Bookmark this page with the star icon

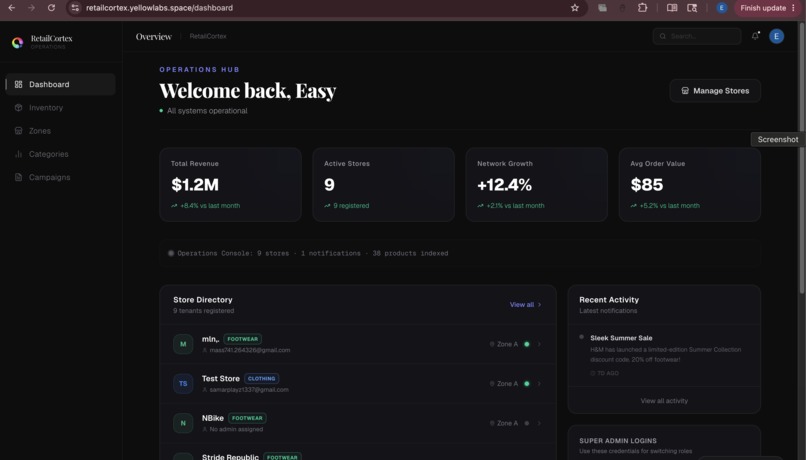pos(575,8)
